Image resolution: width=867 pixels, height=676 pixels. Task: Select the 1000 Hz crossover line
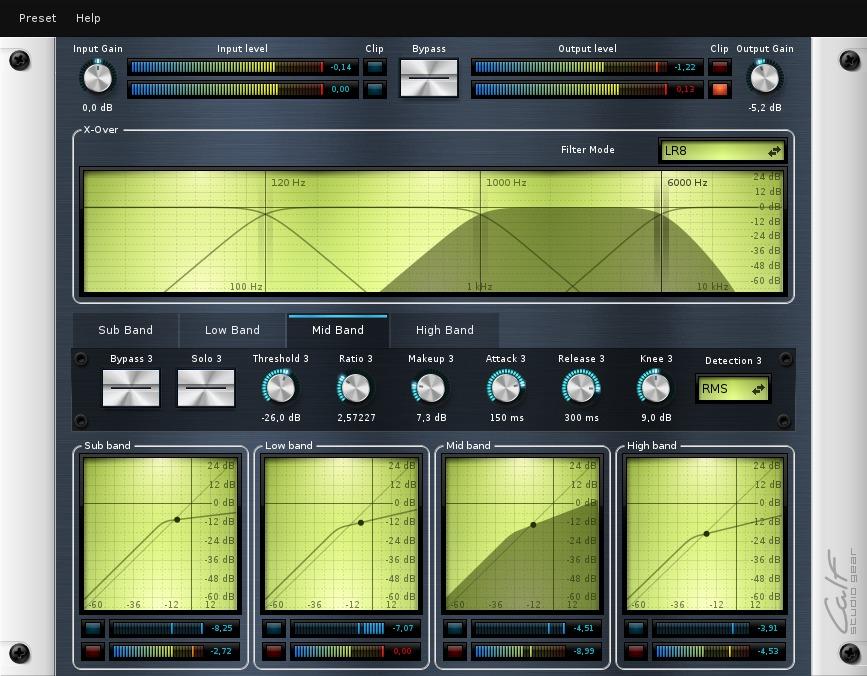pos(480,232)
